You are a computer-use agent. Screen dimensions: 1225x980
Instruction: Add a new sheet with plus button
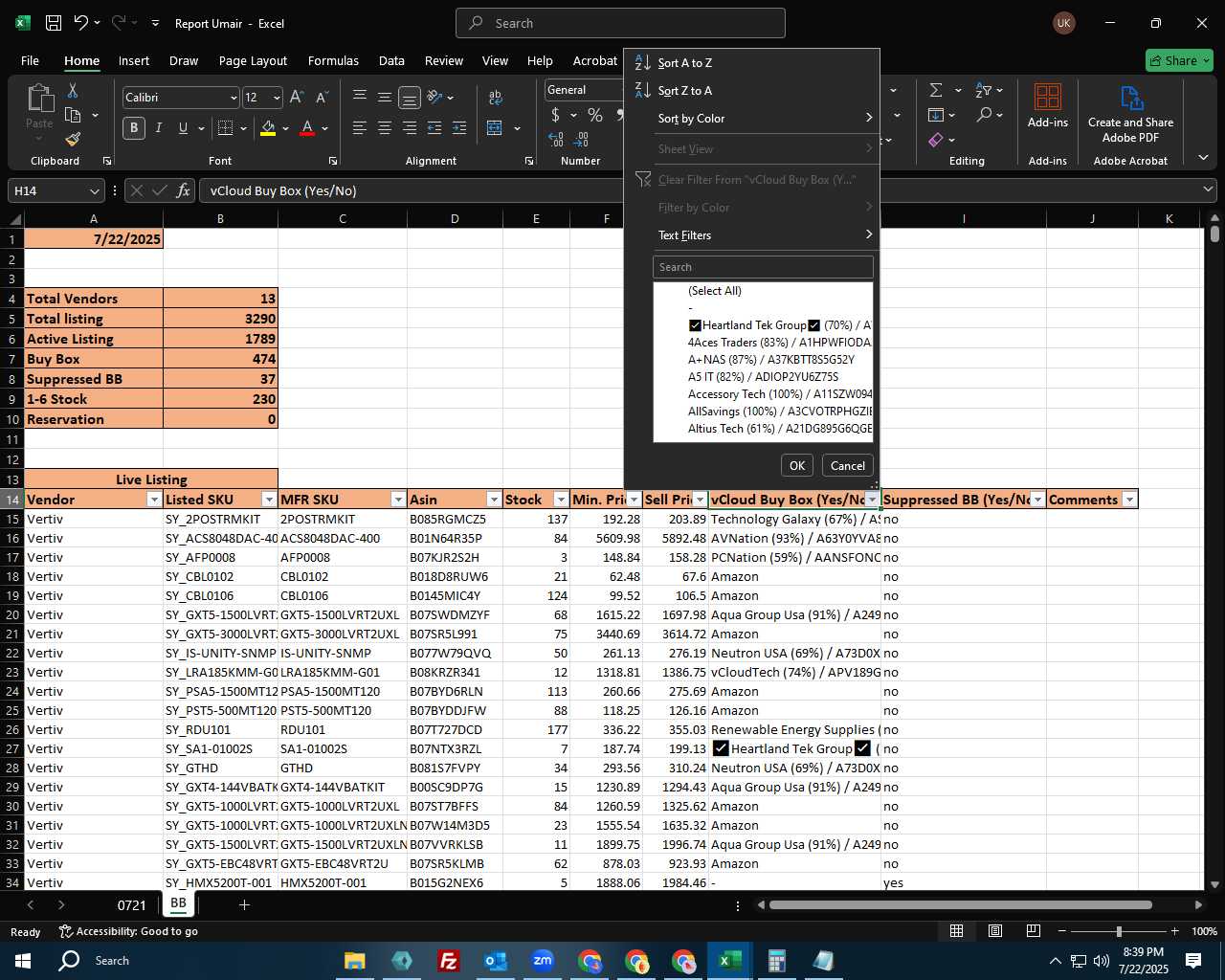pyautogui.click(x=244, y=905)
